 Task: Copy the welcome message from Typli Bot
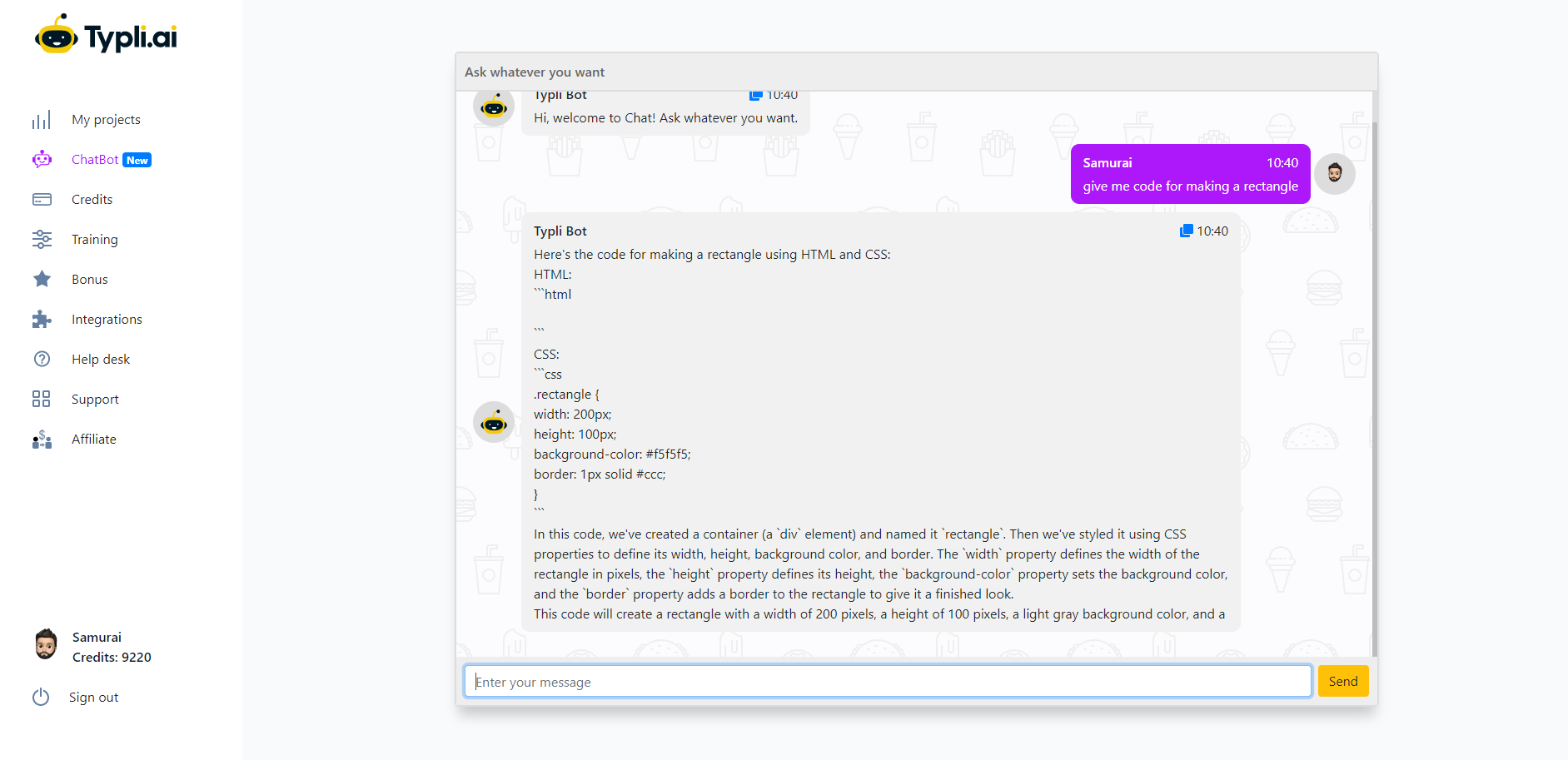[756, 94]
